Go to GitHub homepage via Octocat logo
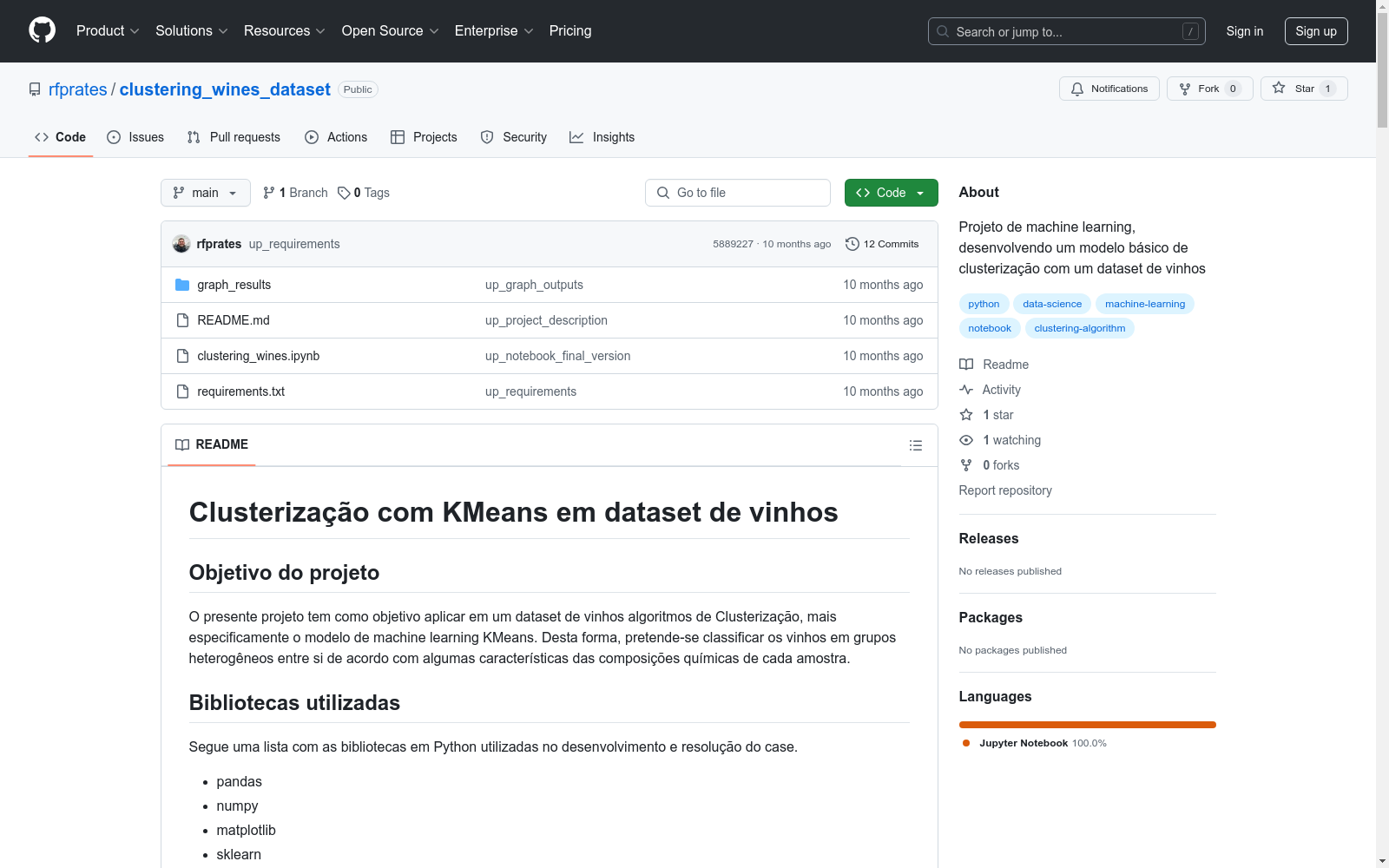This screenshot has width=1389, height=868. (x=42, y=30)
